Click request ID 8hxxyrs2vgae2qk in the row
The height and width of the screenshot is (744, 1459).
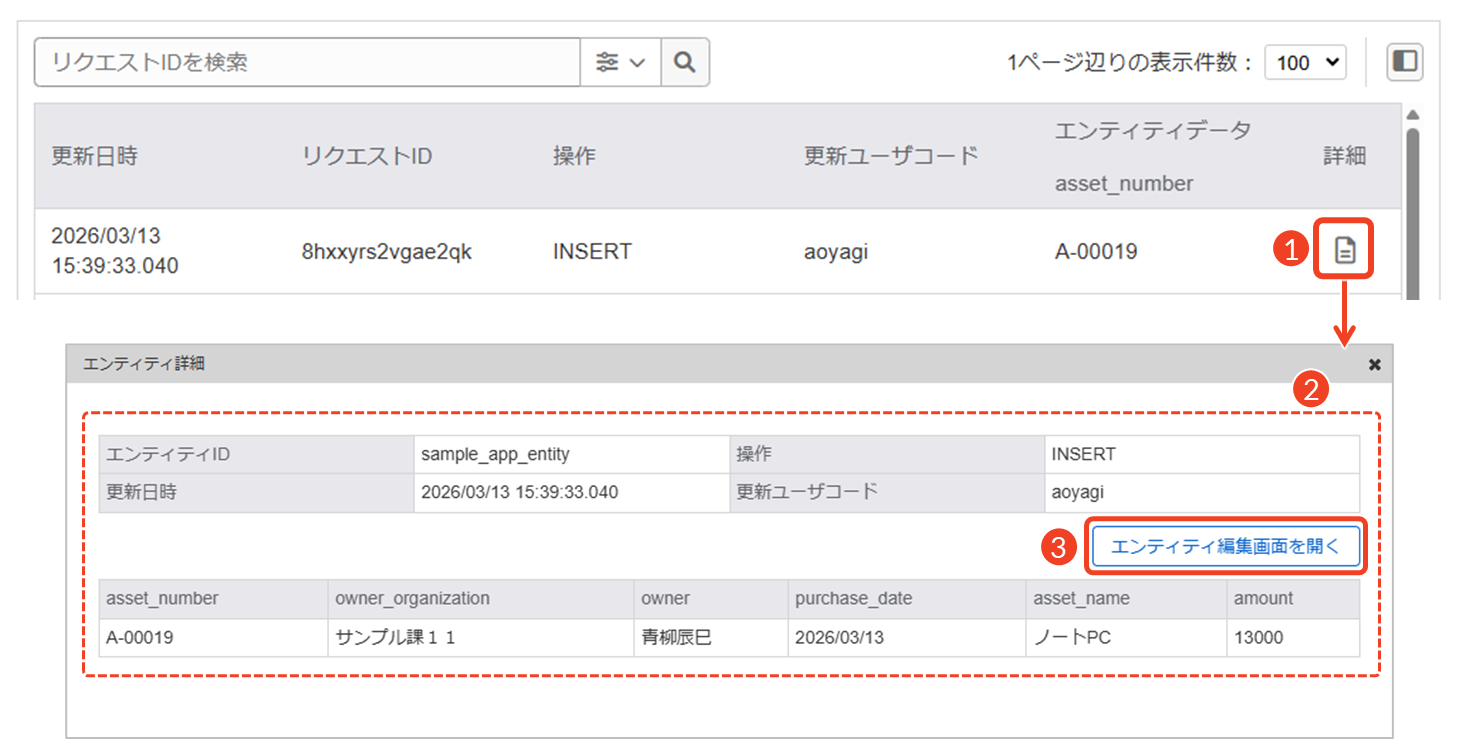pyautogui.click(x=387, y=252)
